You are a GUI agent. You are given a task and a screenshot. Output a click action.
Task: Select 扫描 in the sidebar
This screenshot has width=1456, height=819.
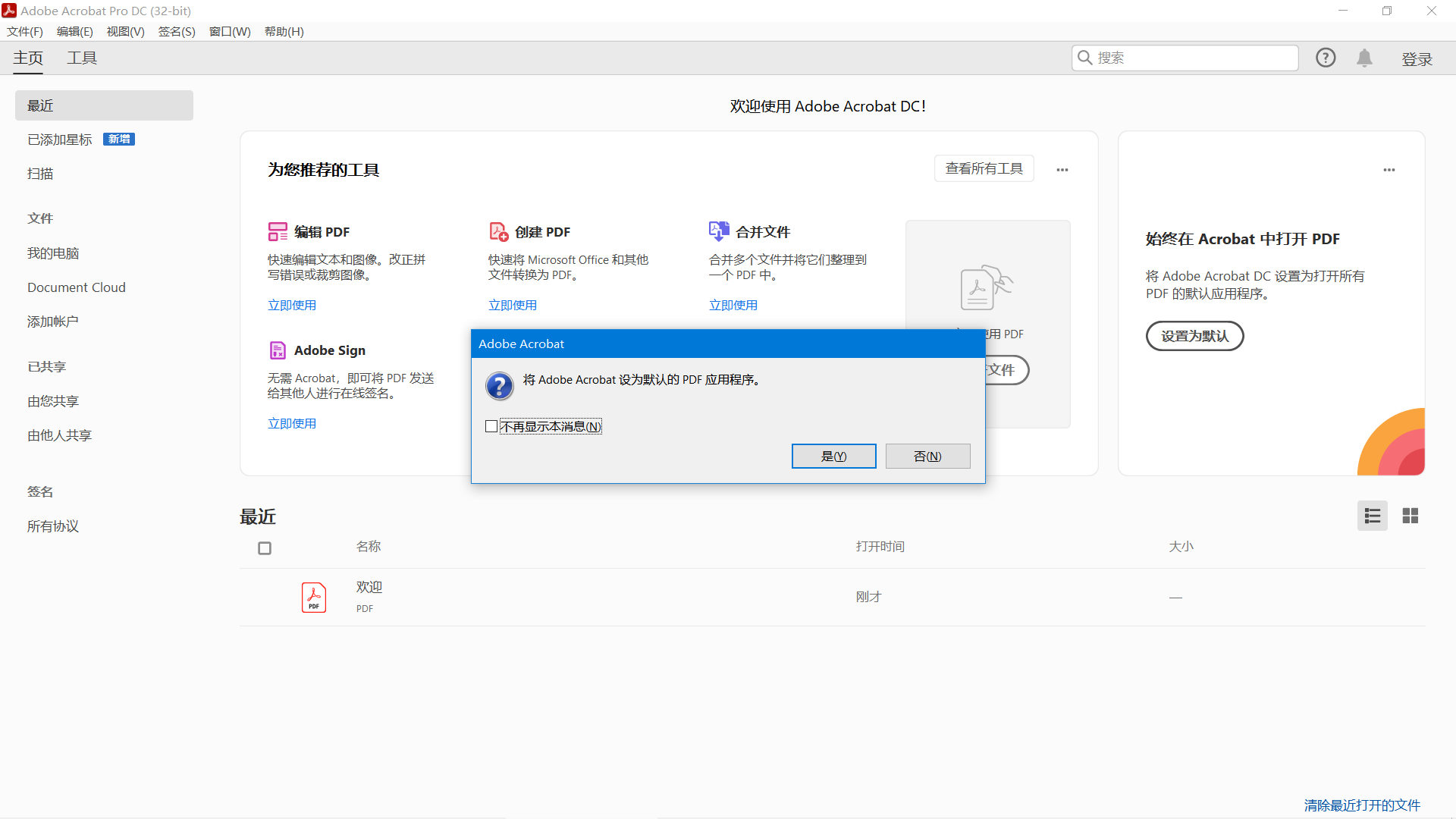pyautogui.click(x=40, y=174)
